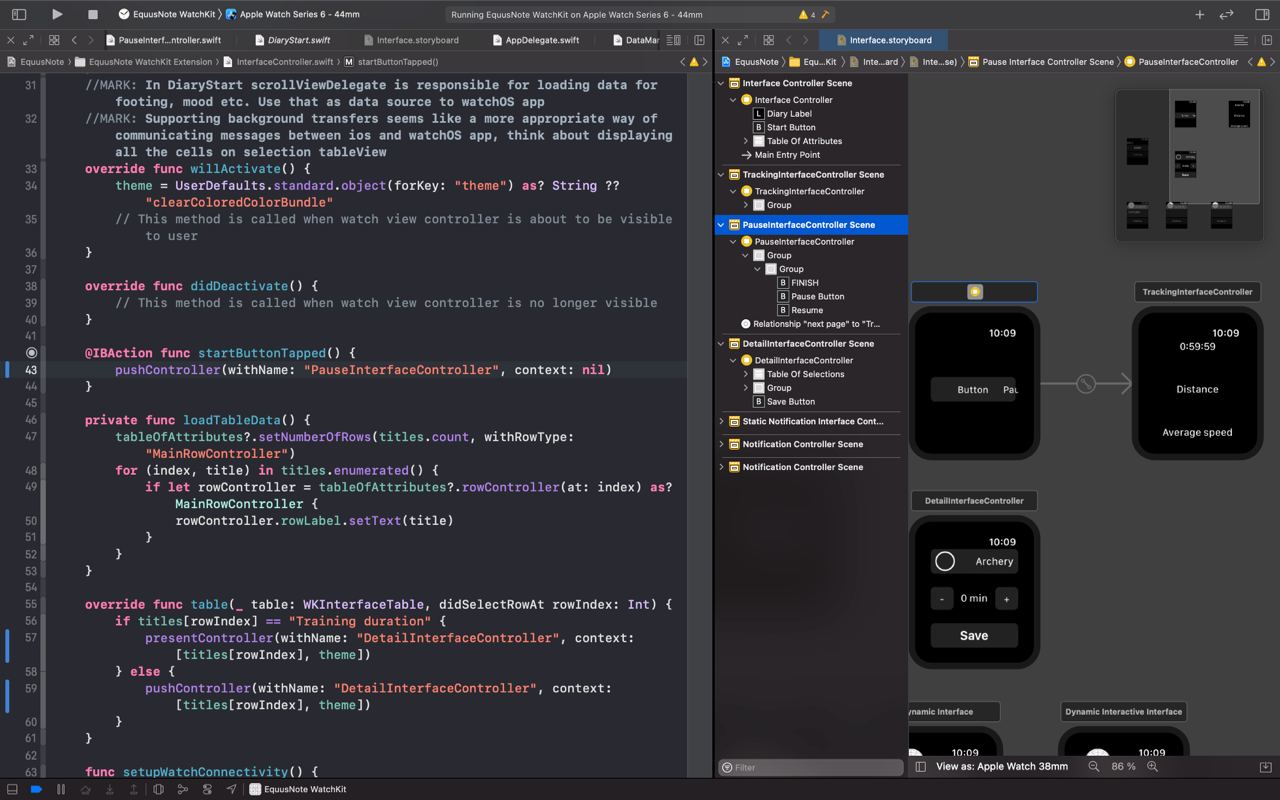
Task: Run the app with the play button
Action: [57, 14]
